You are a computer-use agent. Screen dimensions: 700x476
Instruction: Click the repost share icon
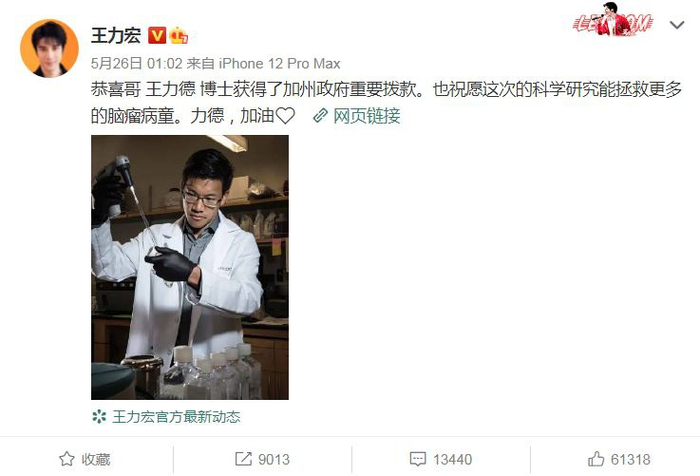pos(243,459)
